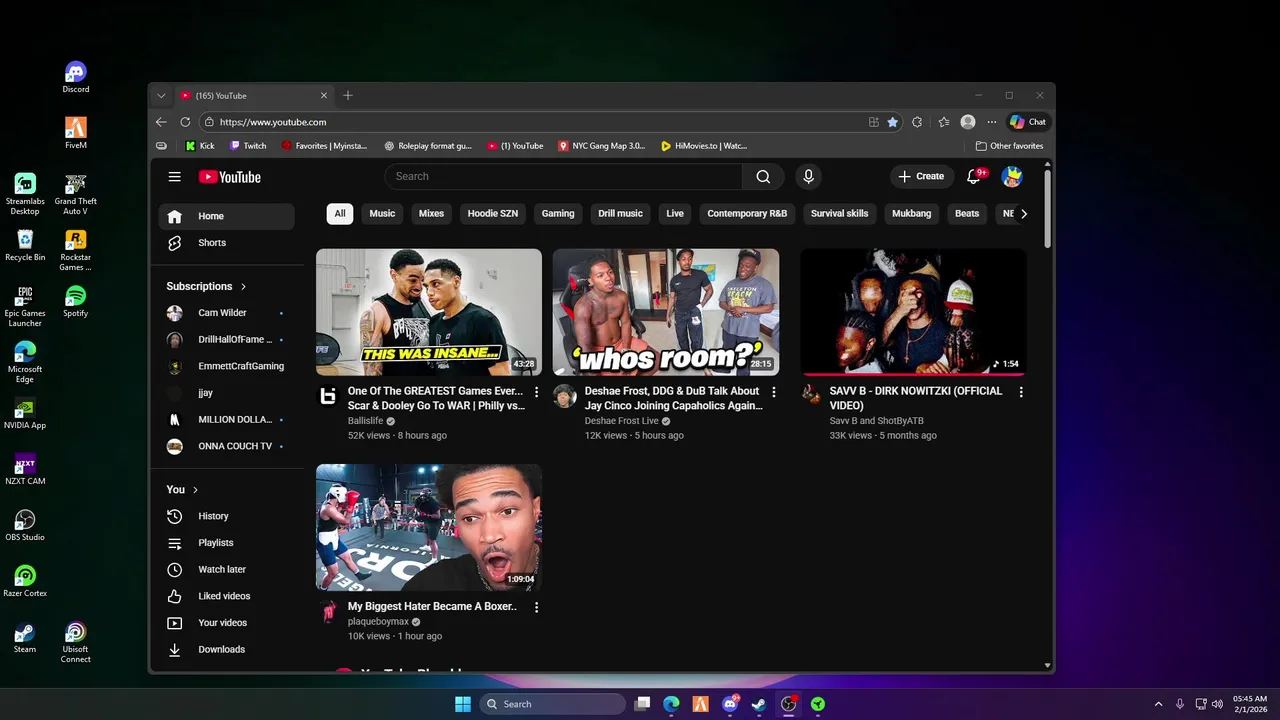The image size is (1280, 720).
Task: Open the YouTube hamburger guide menu
Action: click(x=175, y=177)
